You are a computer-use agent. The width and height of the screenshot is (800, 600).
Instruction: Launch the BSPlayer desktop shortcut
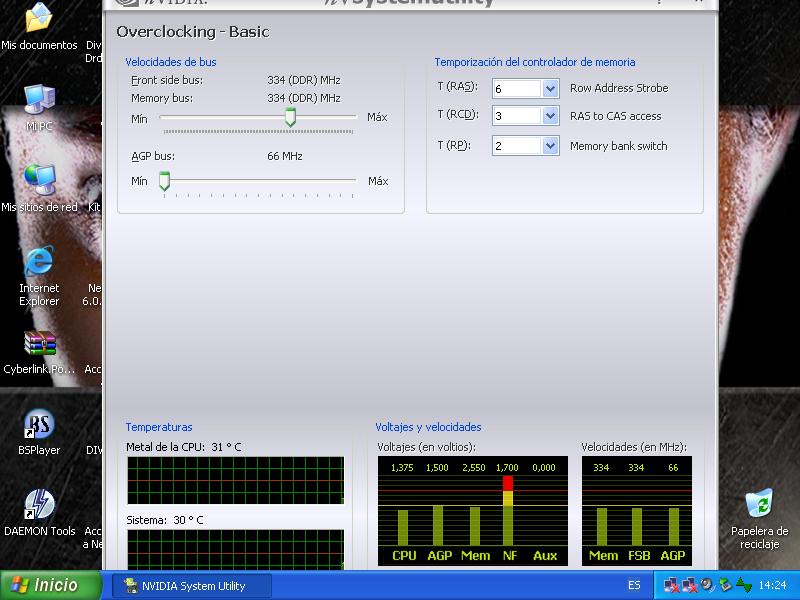(x=39, y=426)
